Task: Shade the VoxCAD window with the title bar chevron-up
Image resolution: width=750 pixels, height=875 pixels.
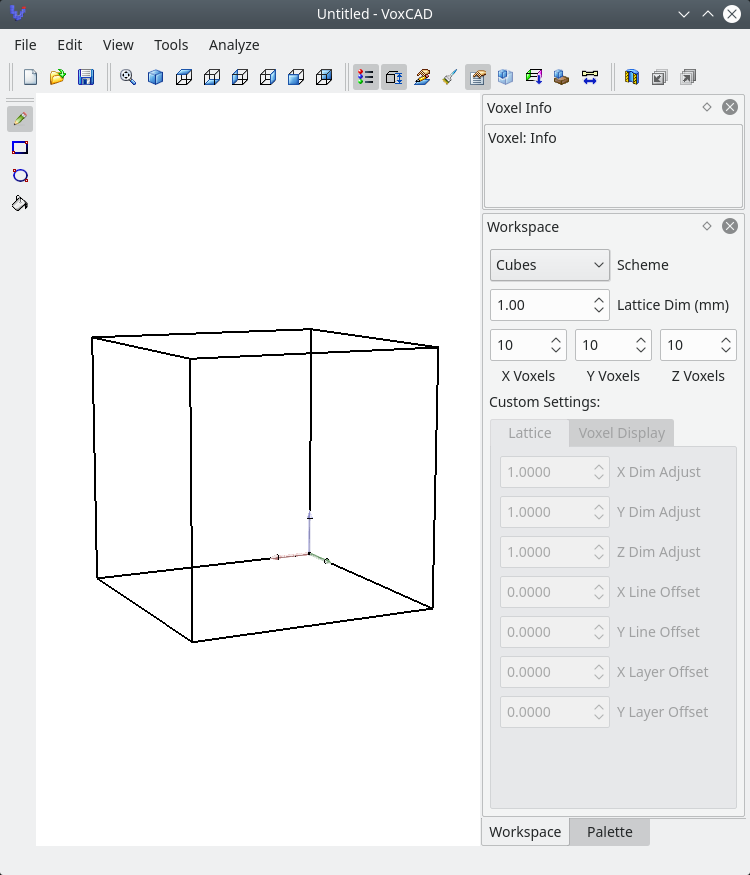Action: click(x=708, y=14)
